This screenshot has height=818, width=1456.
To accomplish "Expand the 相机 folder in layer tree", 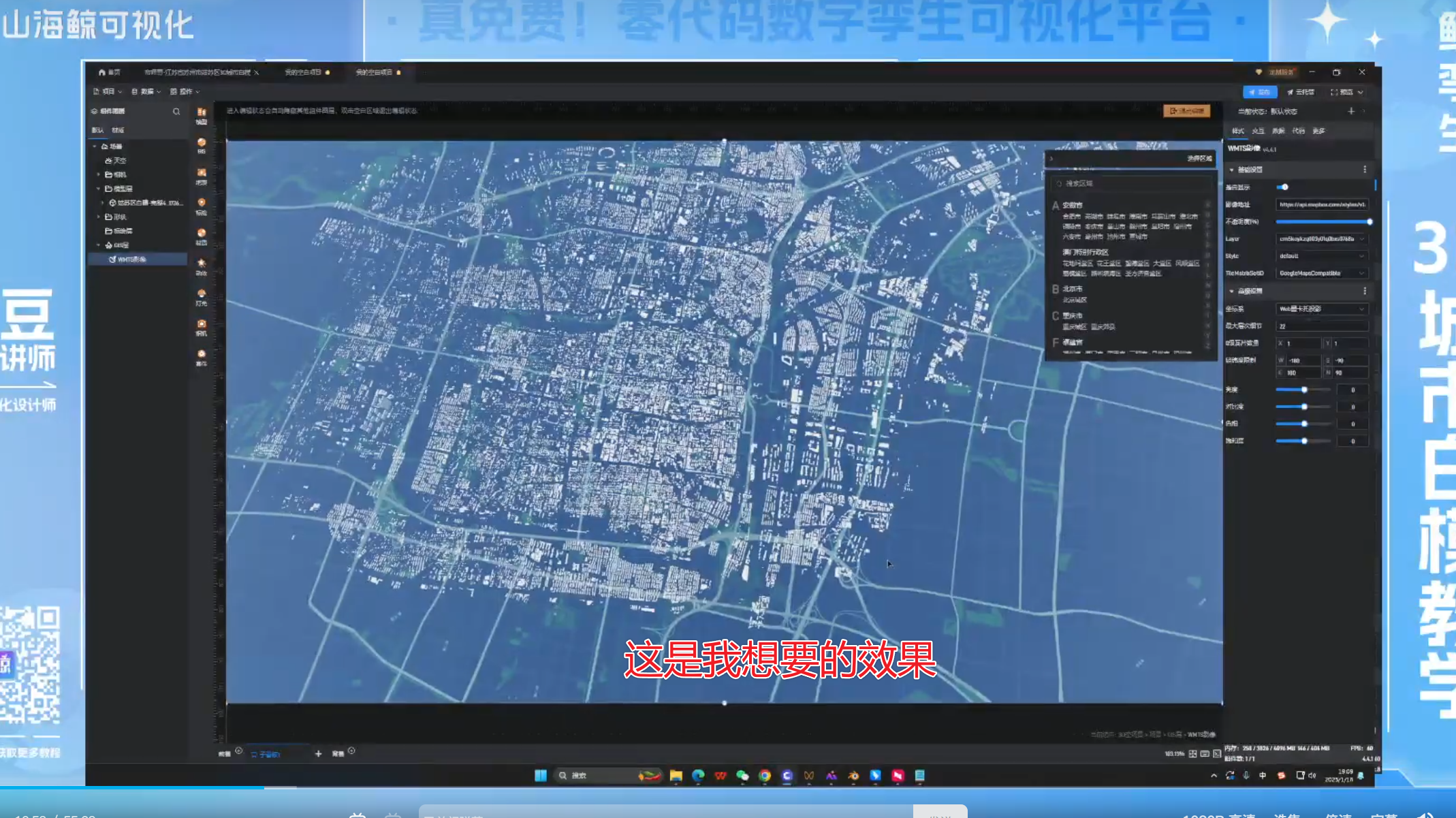I will pyautogui.click(x=99, y=174).
